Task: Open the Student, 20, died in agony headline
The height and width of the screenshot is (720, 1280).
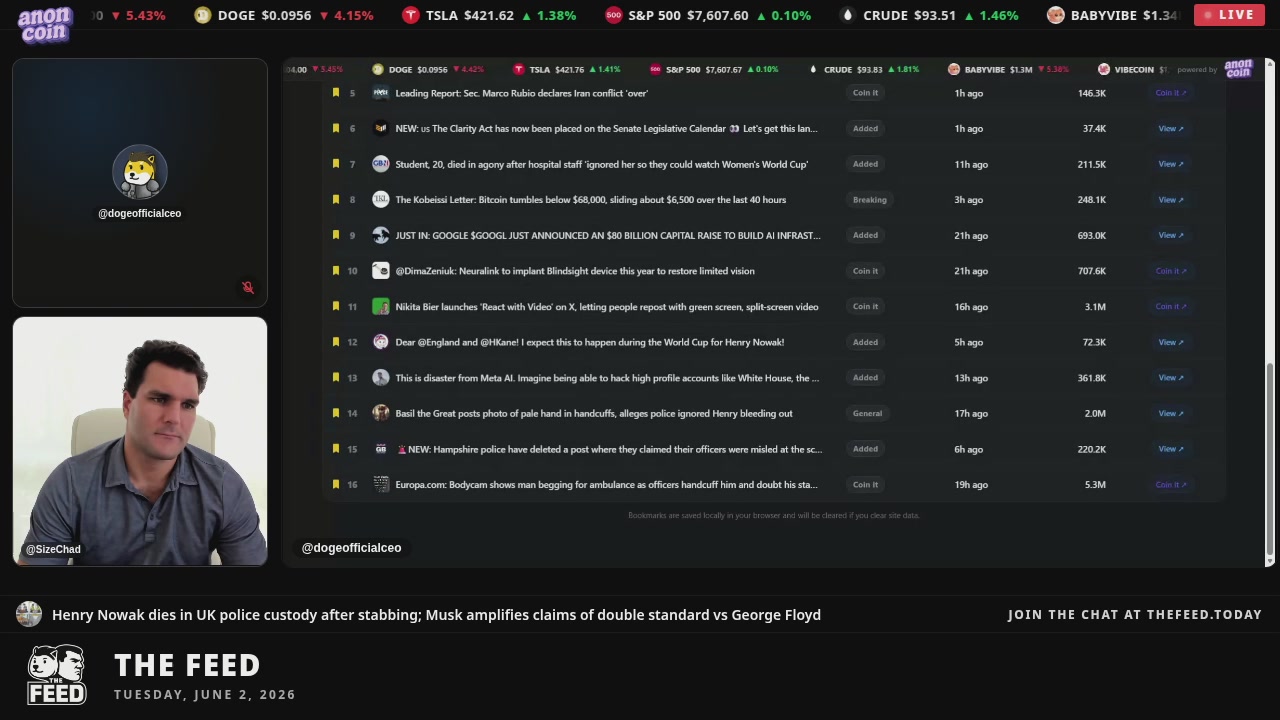Action: pyautogui.click(x=602, y=164)
